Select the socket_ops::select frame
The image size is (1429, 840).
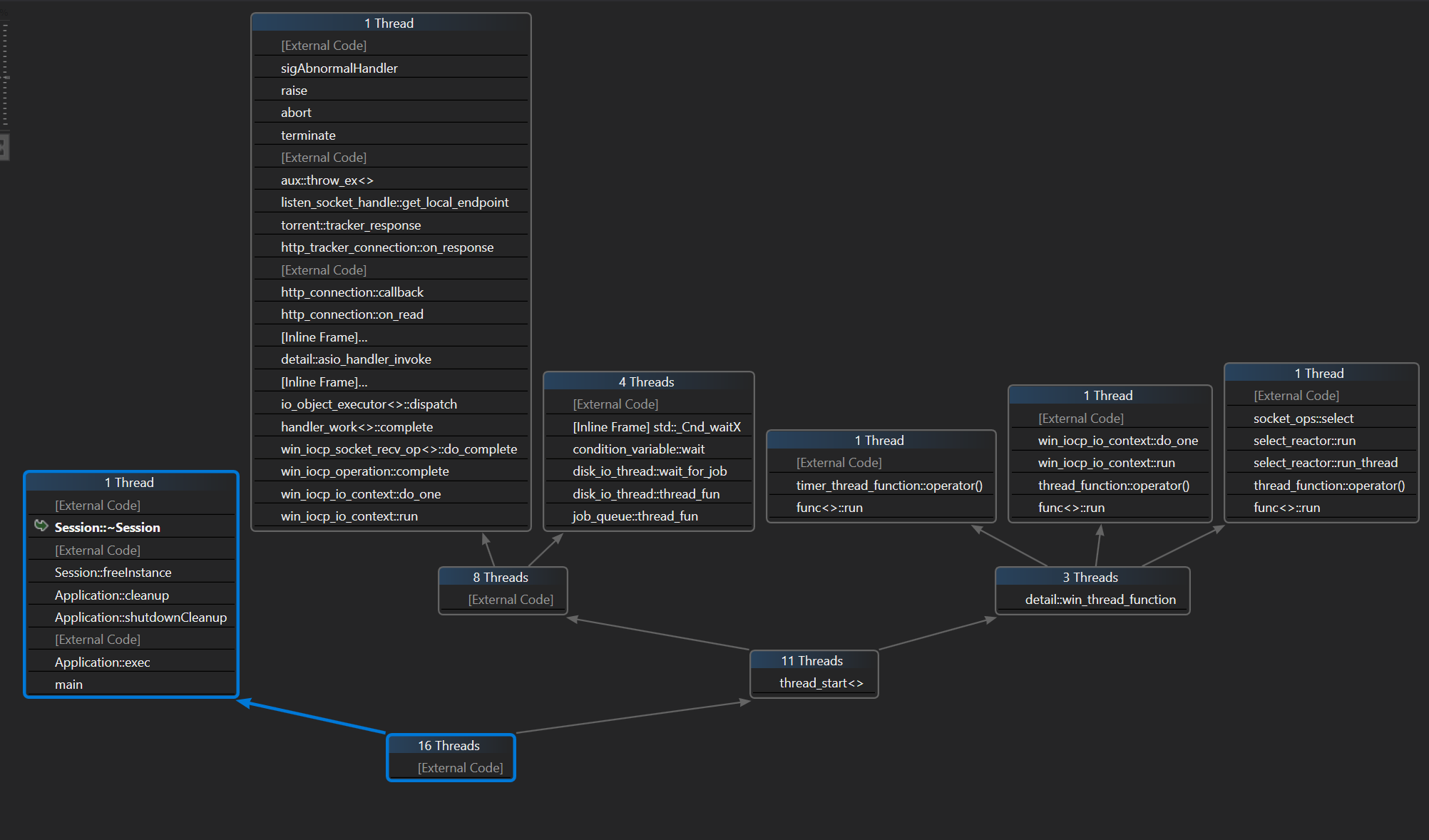click(x=1303, y=419)
